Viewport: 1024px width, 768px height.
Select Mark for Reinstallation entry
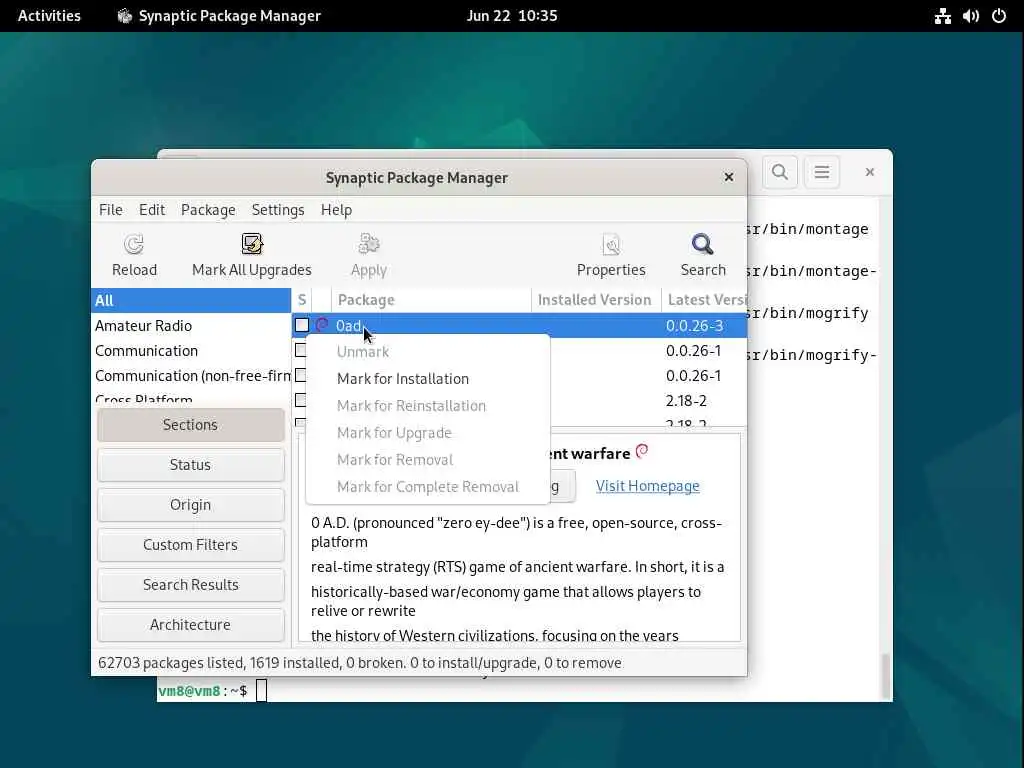pyautogui.click(x=428, y=406)
